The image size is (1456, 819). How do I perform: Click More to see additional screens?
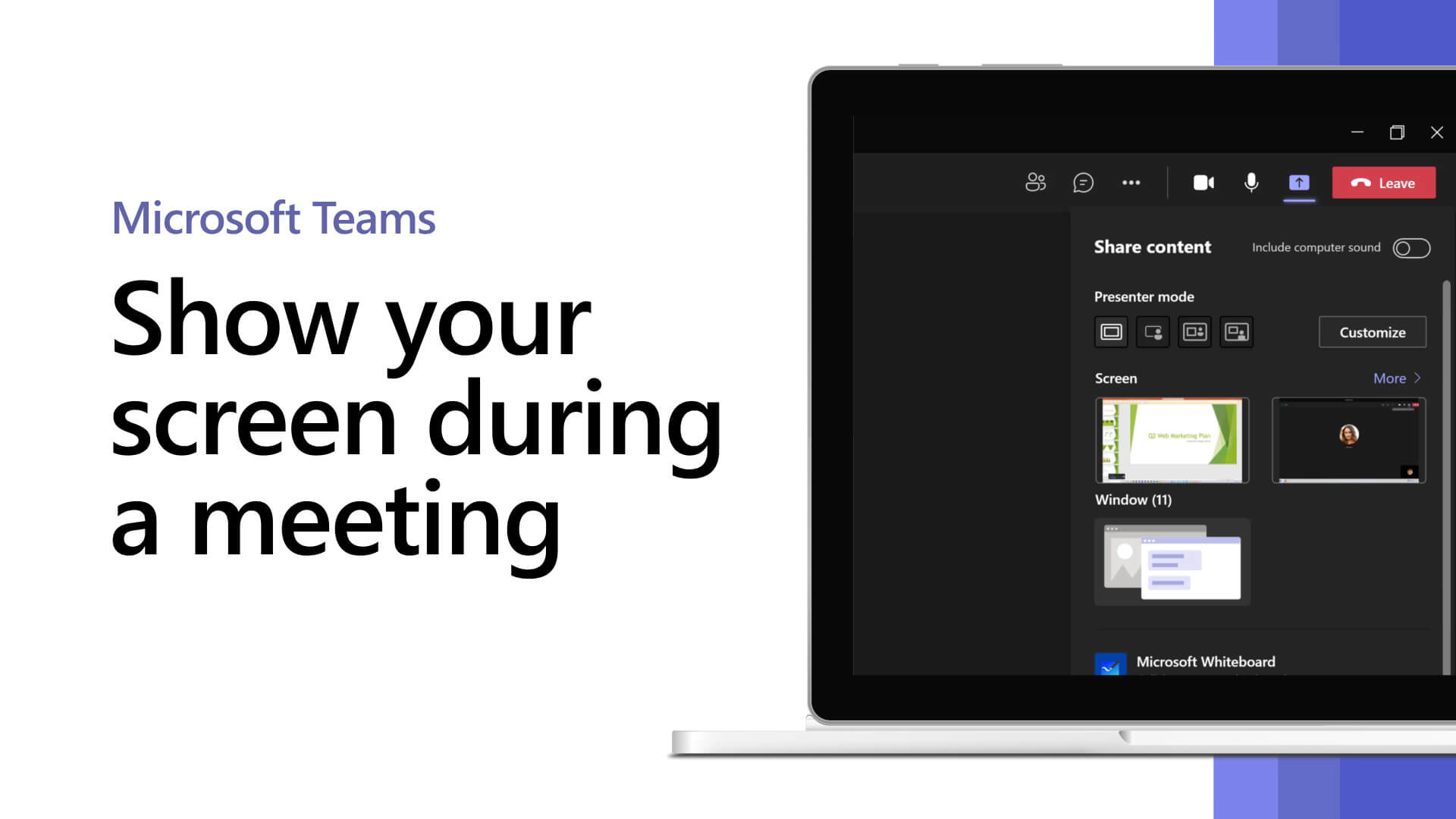[x=1395, y=378]
